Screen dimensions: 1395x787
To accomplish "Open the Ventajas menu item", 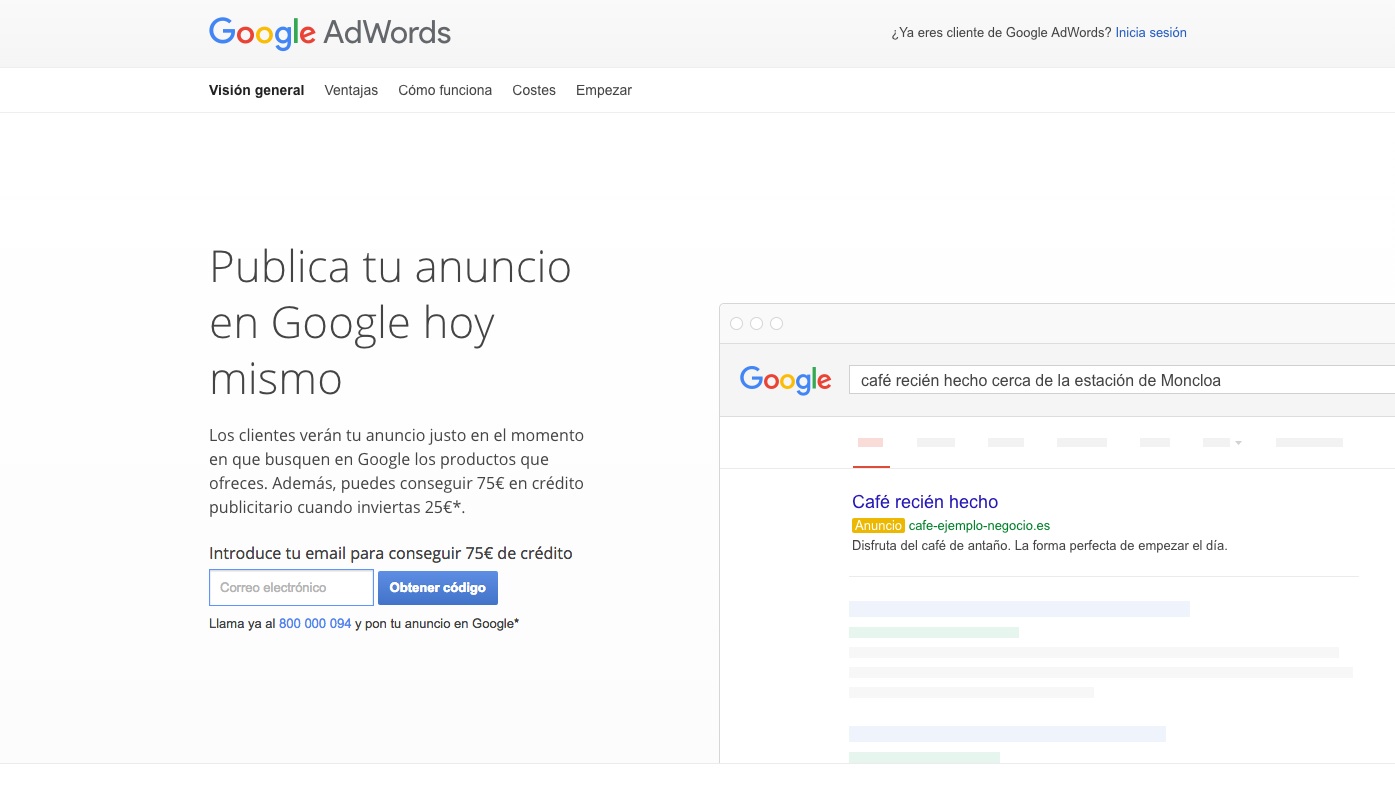I will pyautogui.click(x=351, y=90).
